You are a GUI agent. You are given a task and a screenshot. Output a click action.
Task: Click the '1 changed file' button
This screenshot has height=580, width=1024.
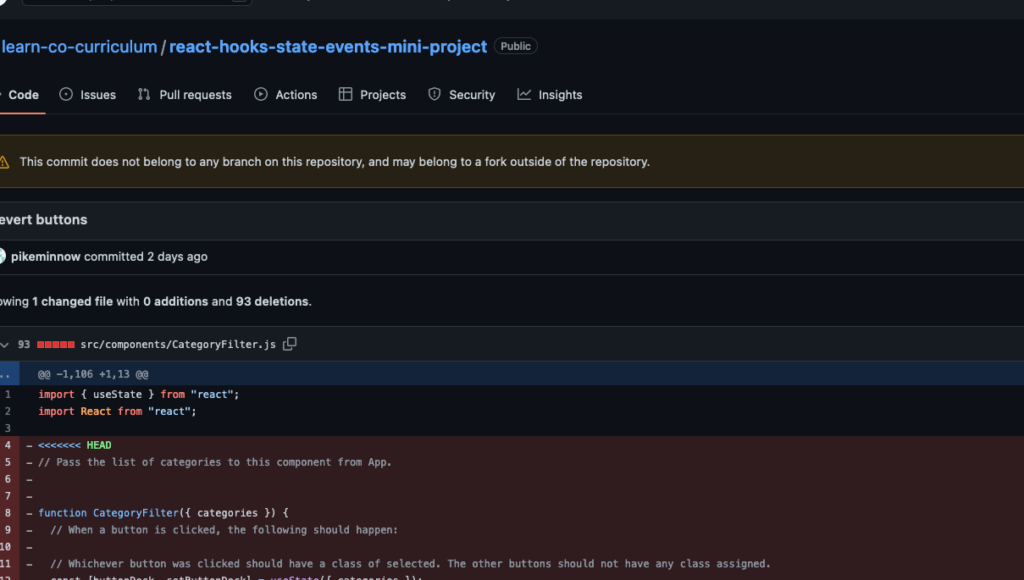click(72, 302)
